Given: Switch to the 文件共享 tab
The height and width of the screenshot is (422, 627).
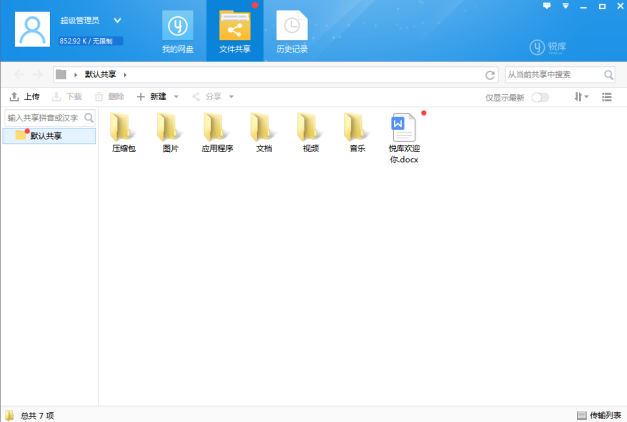Looking at the screenshot, I should pos(235,31).
